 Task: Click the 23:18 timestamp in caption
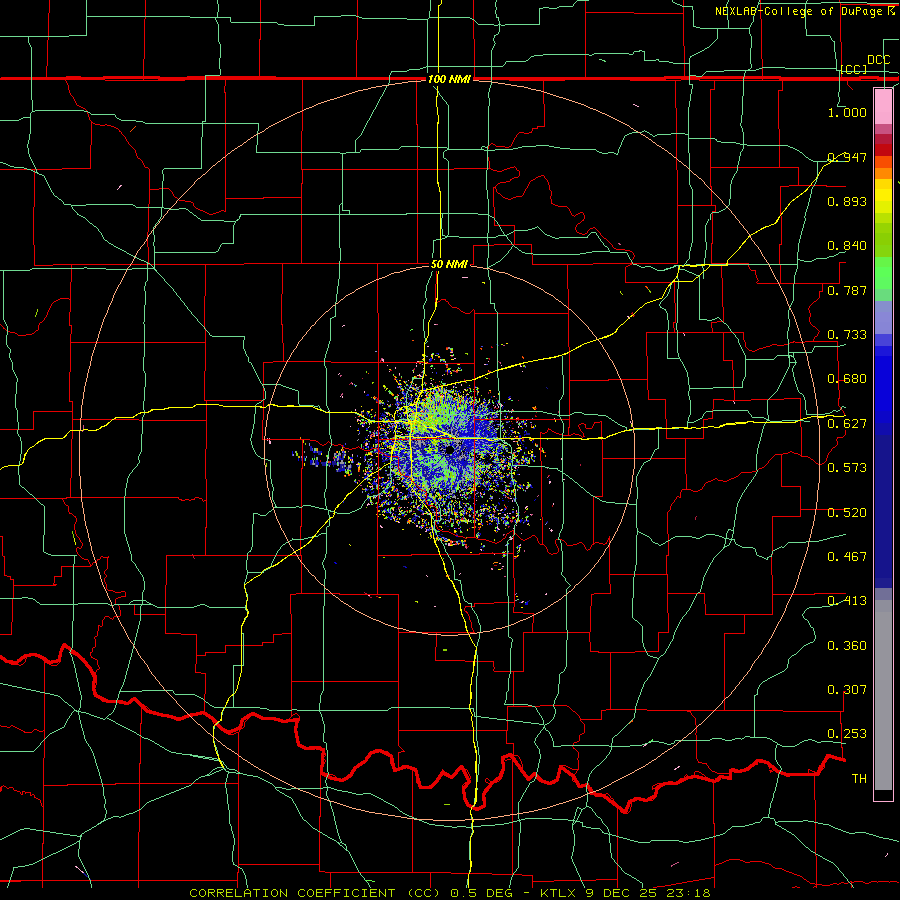[x=690, y=893]
